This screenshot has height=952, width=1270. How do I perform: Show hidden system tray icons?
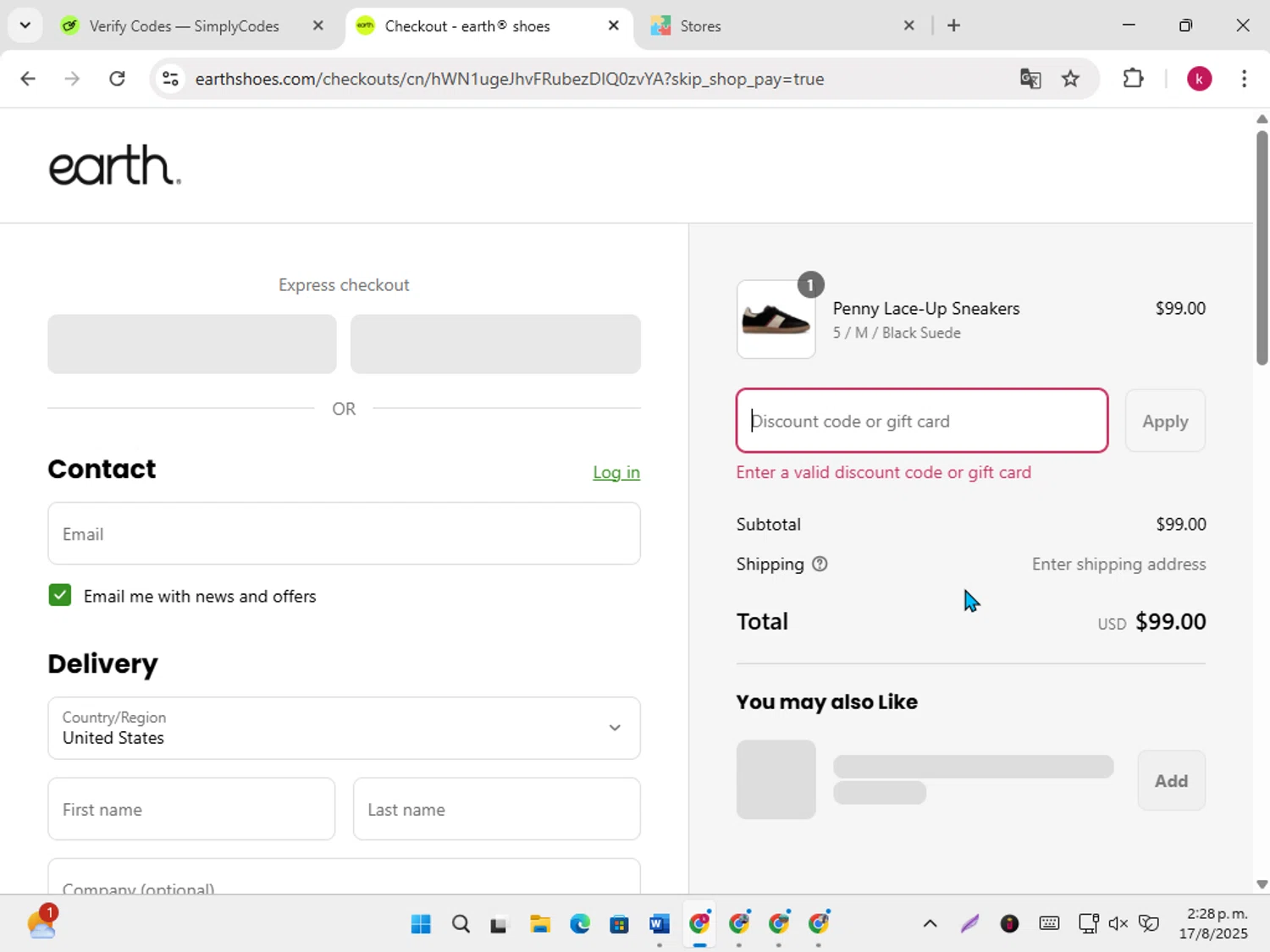click(x=930, y=923)
